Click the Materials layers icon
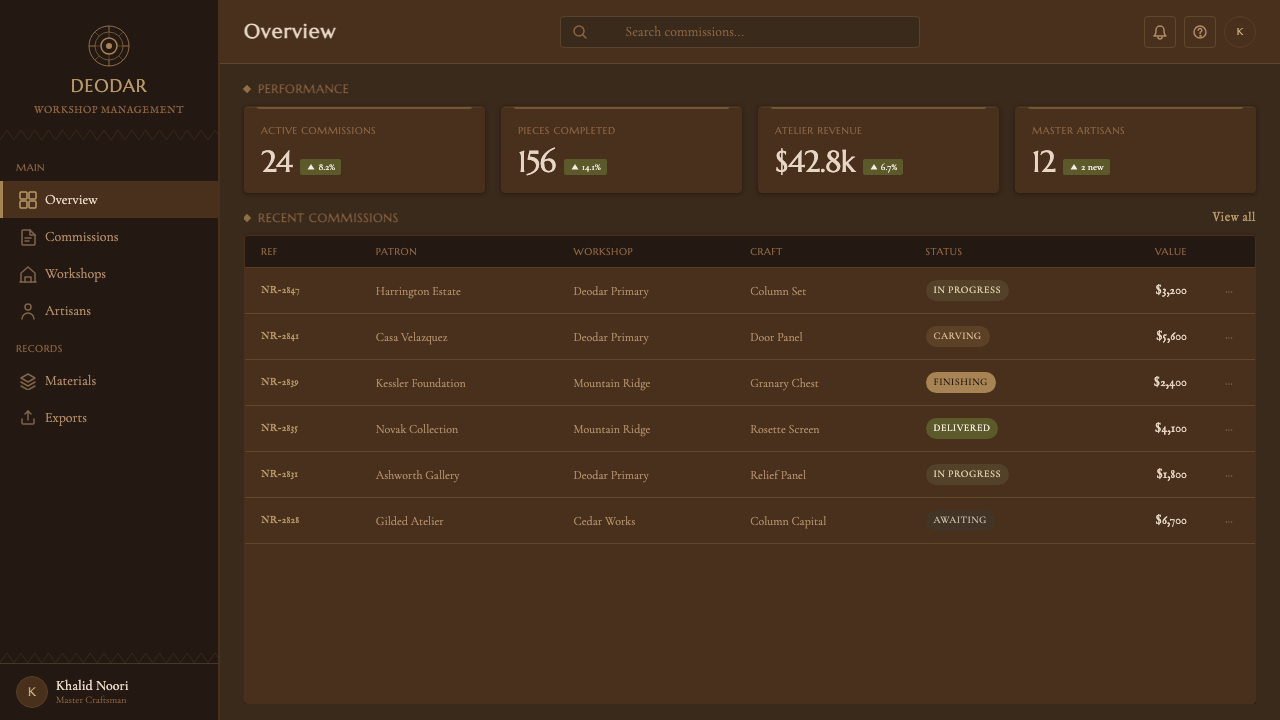Viewport: 1280px width, 720px height. (28, 381)
